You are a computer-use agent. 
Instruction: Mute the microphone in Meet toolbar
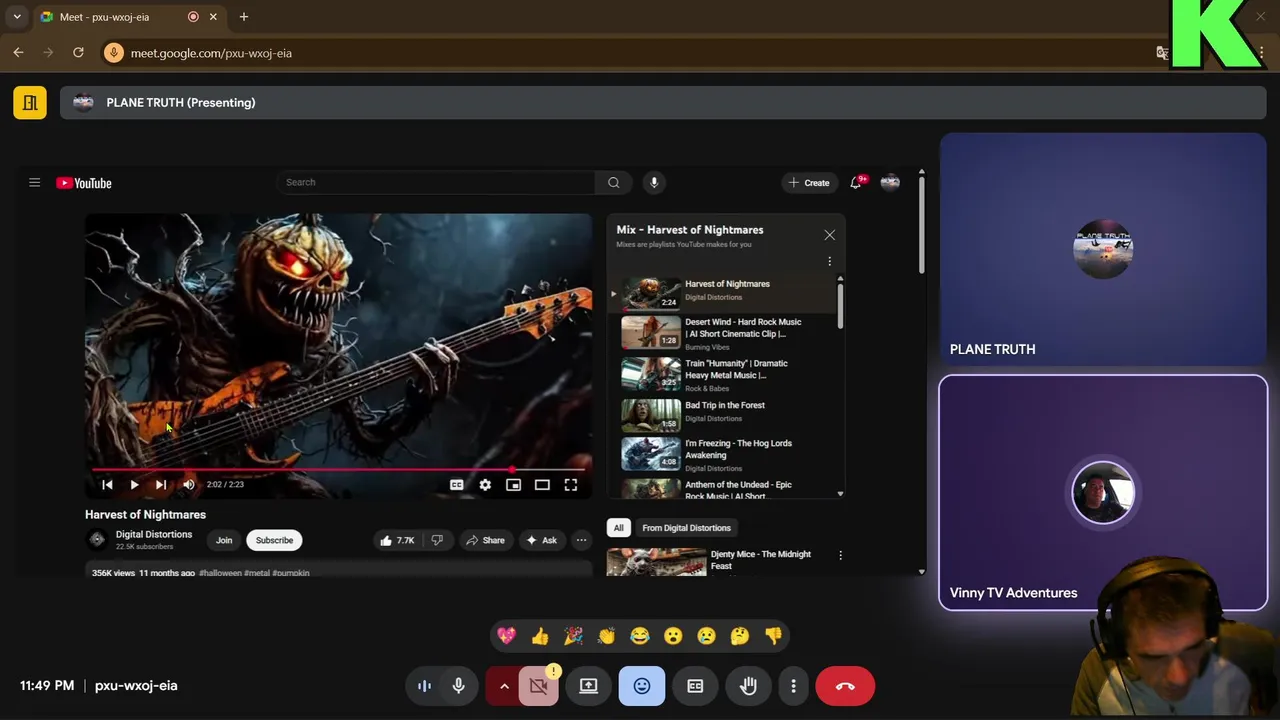click(x=458, y=686)
